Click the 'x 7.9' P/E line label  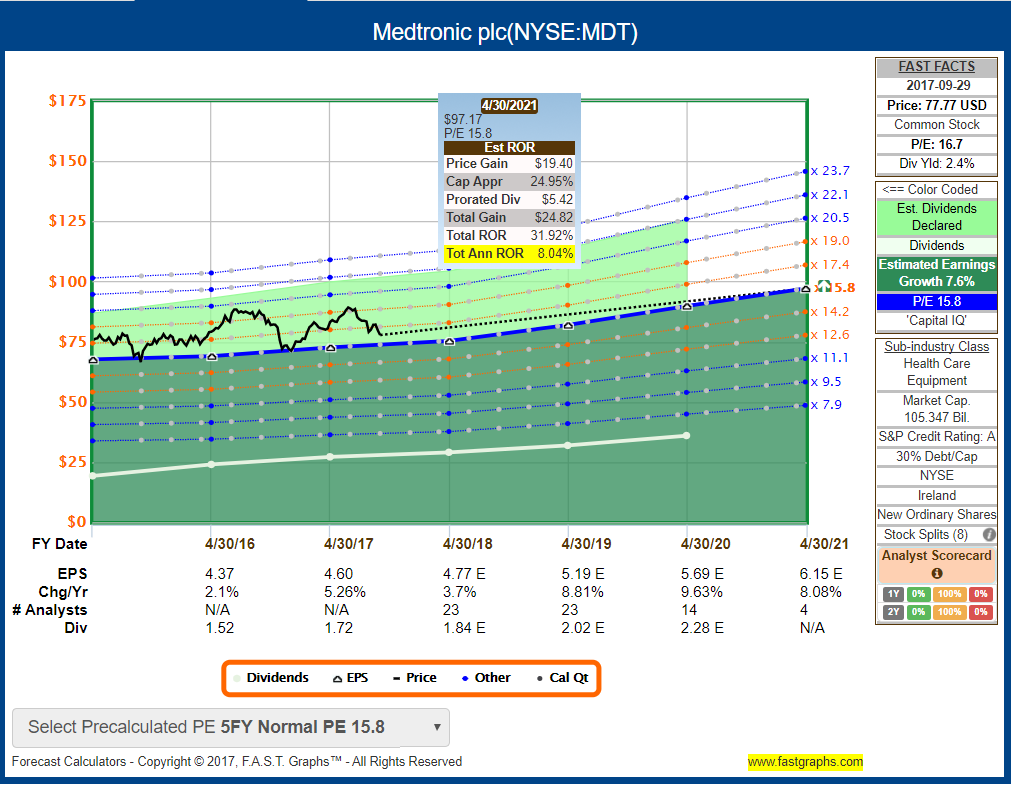coord(827,405)
